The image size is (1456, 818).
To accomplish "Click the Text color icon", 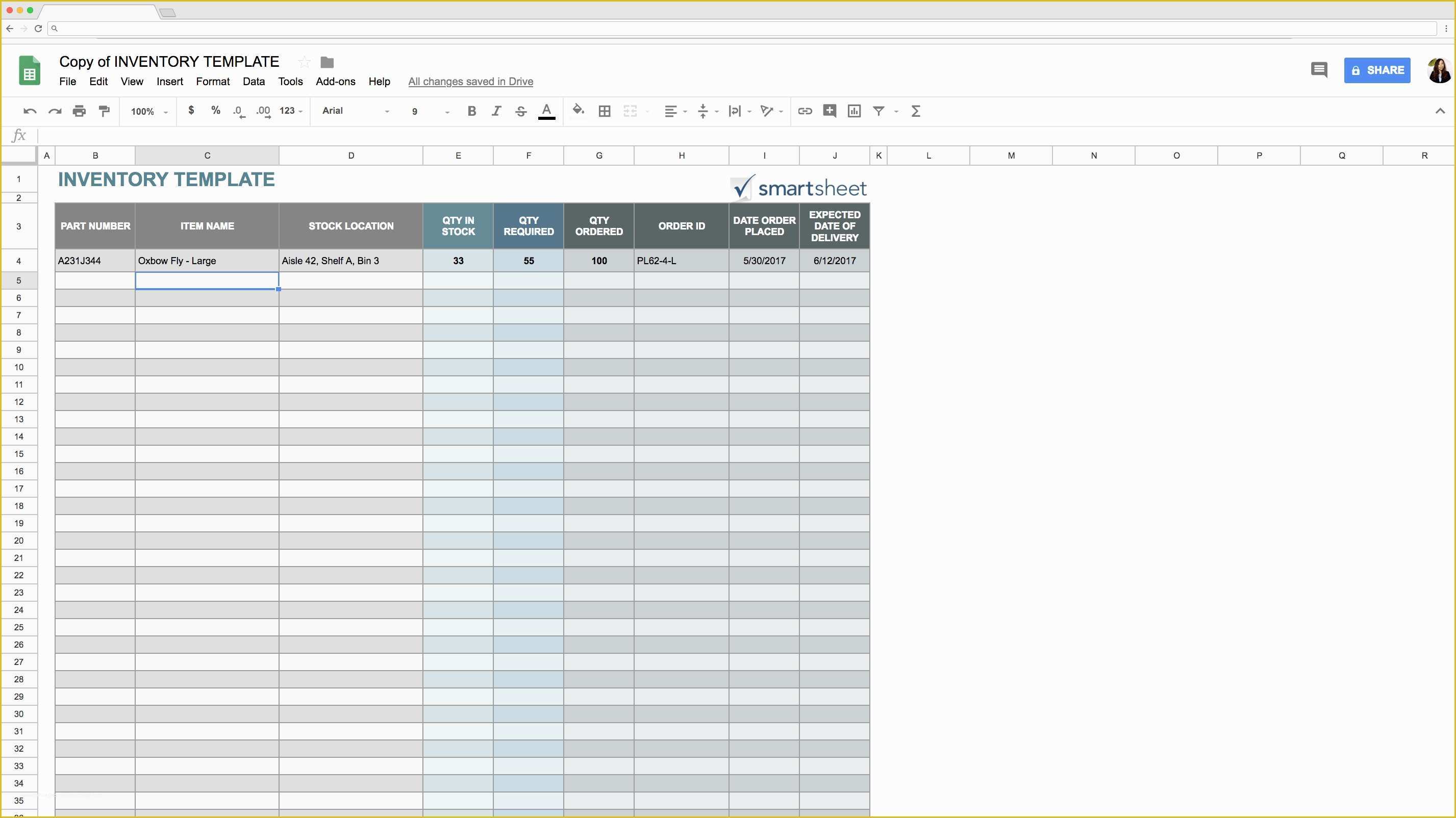I will pyautogui.click(x=547, y=111).
